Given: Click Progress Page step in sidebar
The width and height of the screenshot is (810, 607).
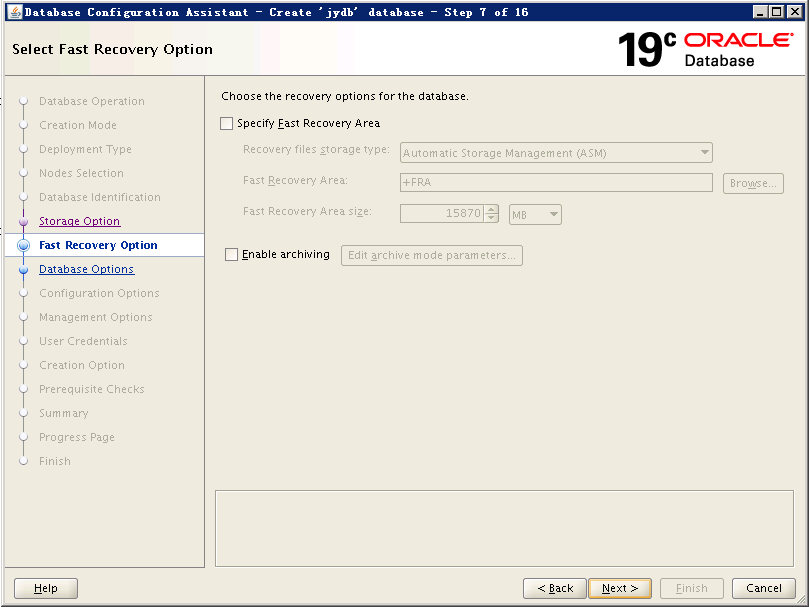Looking at the screenshot, I should (77, 438).
